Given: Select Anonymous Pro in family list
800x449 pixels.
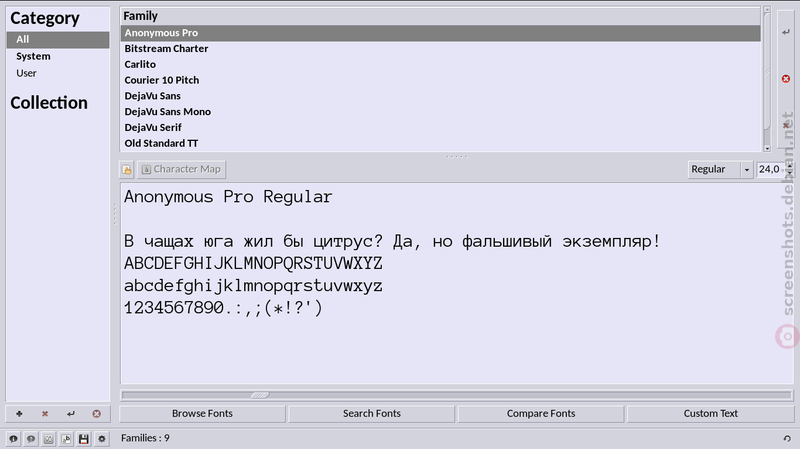Looking at the screenshot, I should tap(440, 33).
